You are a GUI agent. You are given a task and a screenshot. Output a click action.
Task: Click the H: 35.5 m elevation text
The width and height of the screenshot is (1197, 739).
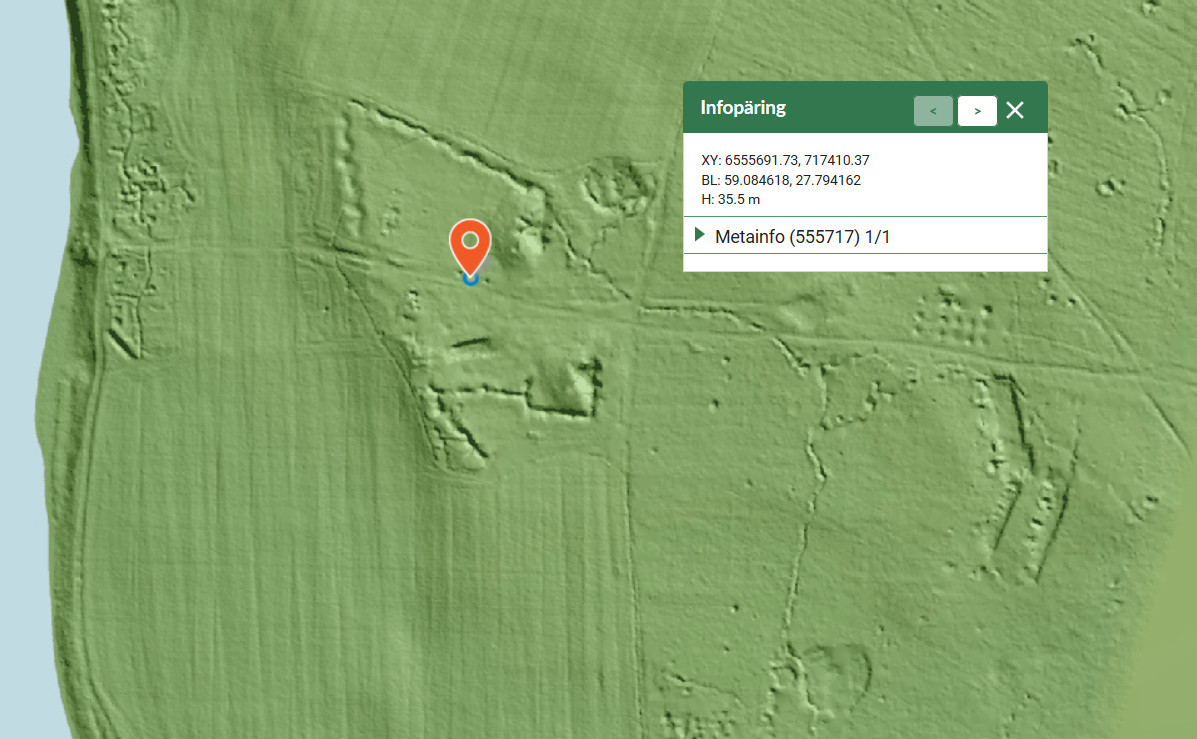tap(730, 199)
